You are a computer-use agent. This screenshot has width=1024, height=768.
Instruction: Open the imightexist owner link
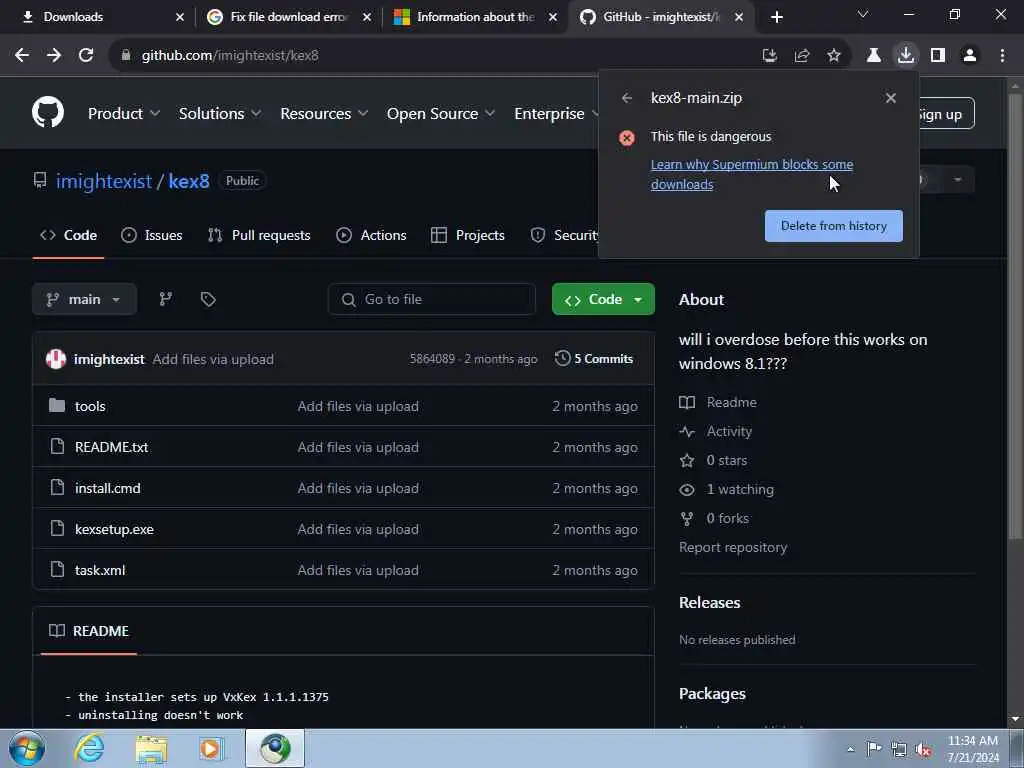point(104,181)
